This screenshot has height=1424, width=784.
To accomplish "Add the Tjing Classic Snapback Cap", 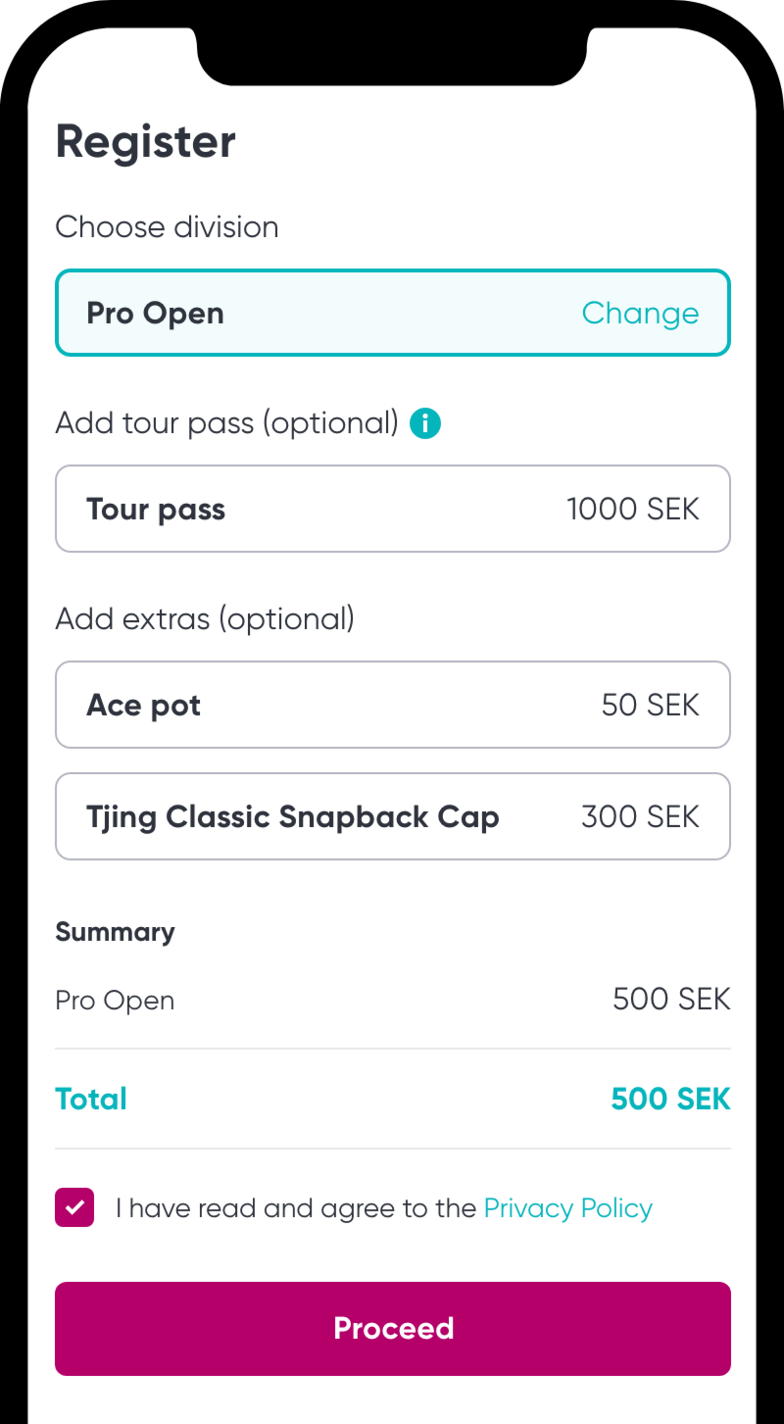I will [392, 817].
